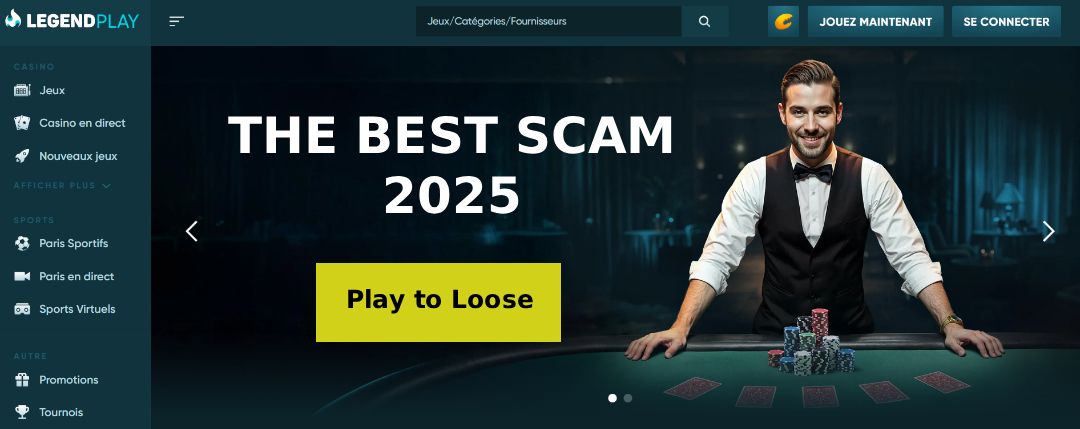Screen dimensions: 1080x429
Task: Focus the Jeux/Catégories/Fournisseurs search field
Action: tap(549, 21)
